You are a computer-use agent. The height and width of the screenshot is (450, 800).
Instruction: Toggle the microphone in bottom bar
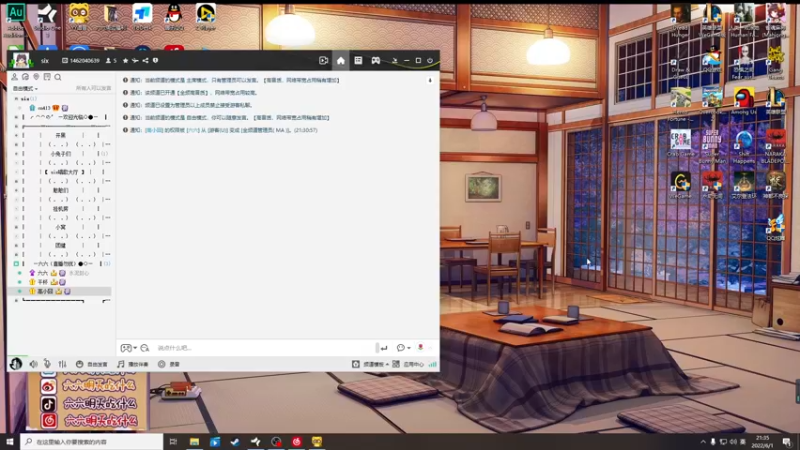click(47, 364)
